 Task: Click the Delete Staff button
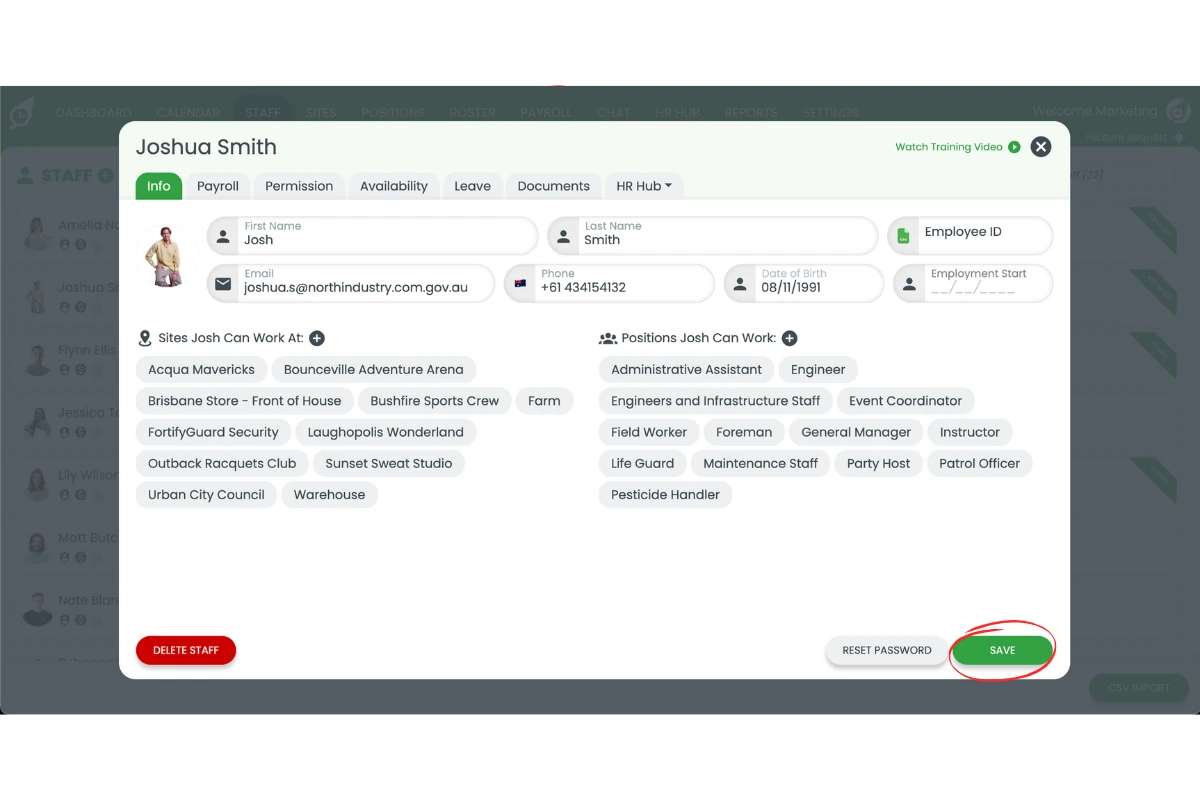click(186, 650)
